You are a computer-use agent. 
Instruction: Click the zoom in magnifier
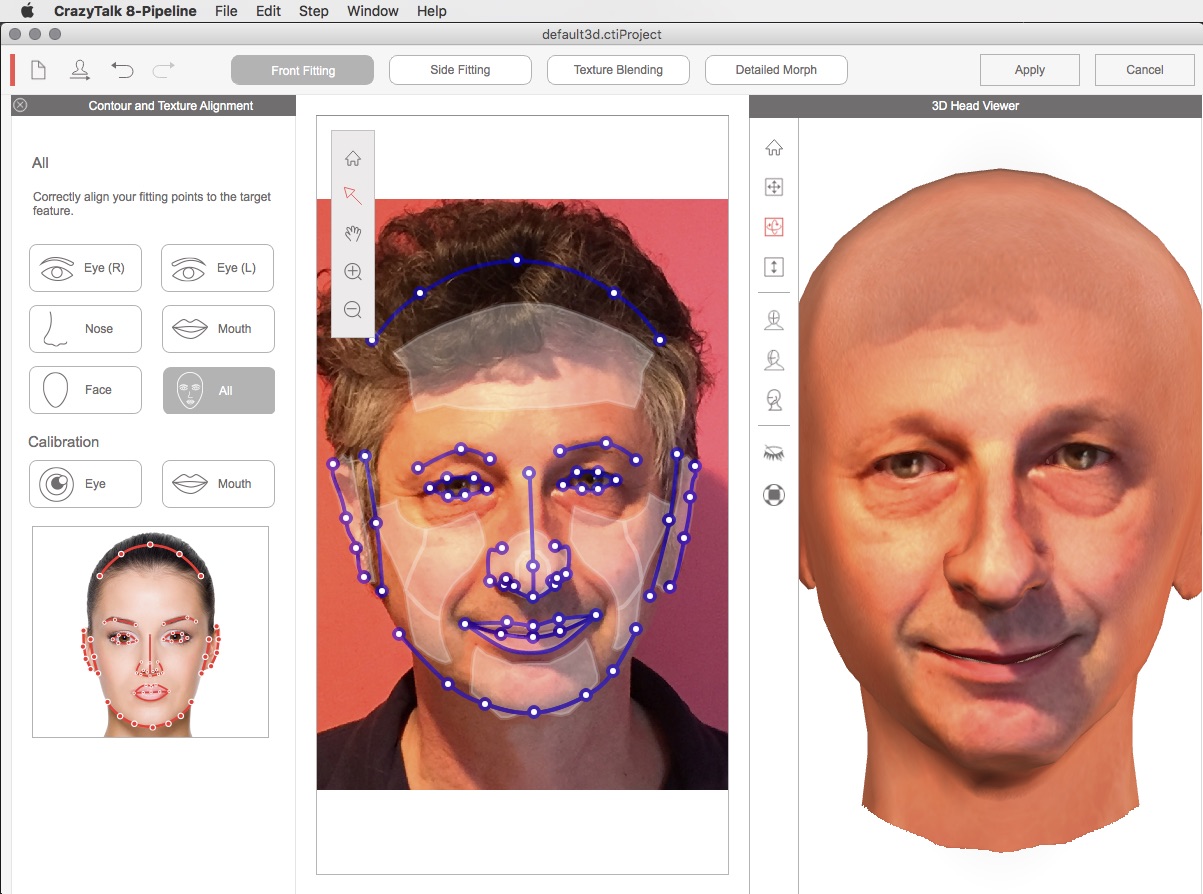[x=352, y=271]
